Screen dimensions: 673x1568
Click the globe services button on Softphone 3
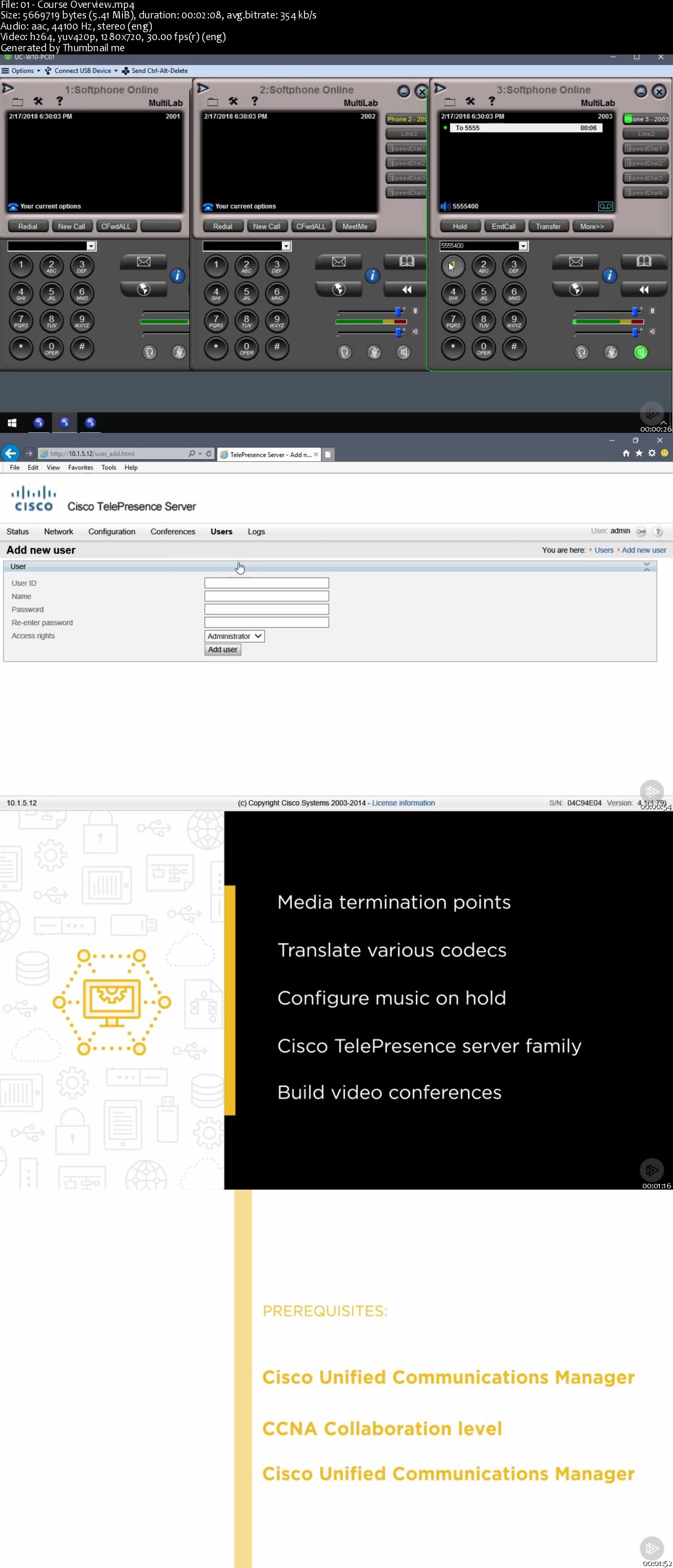pyautogui.click(x=576, y=289)
